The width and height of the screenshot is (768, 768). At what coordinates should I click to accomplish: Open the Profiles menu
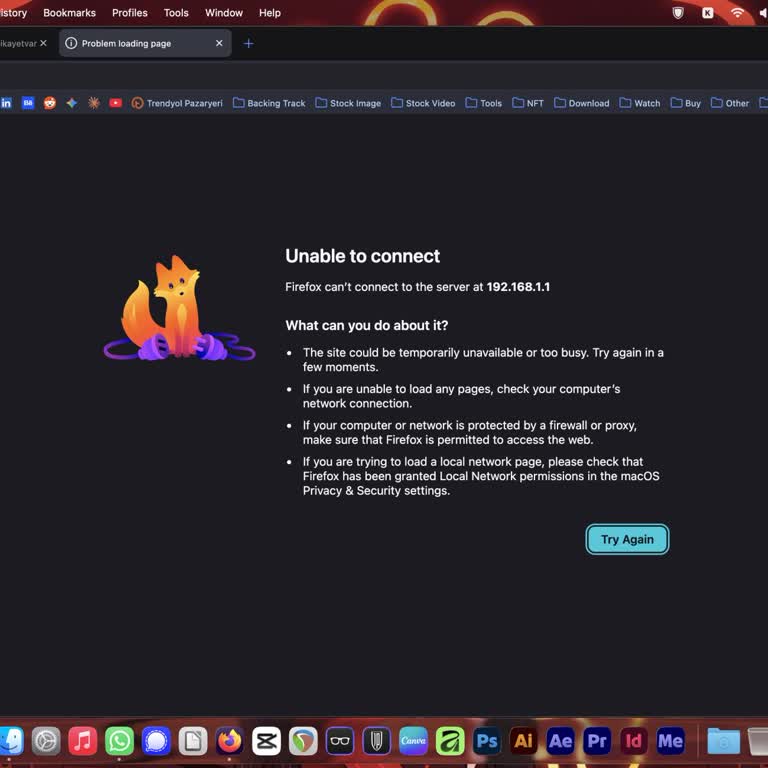(130, 13)
